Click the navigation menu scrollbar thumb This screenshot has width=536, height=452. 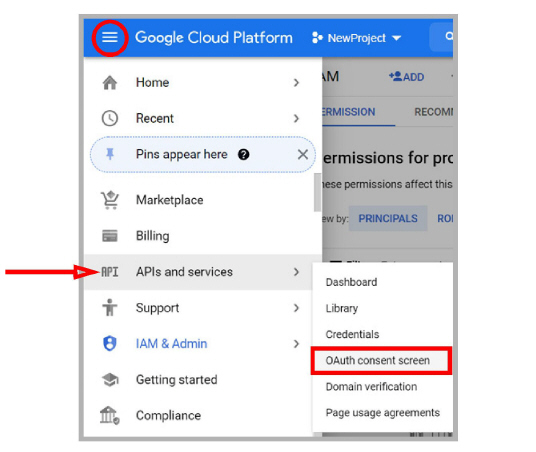click(x=318, y=192)
